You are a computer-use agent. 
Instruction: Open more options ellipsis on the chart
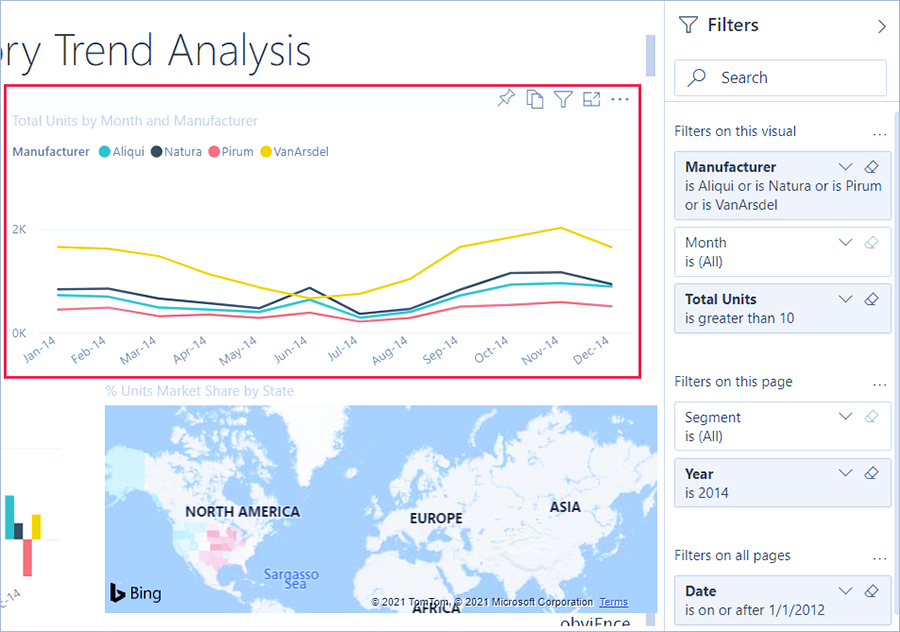click(x=620, y=99)
